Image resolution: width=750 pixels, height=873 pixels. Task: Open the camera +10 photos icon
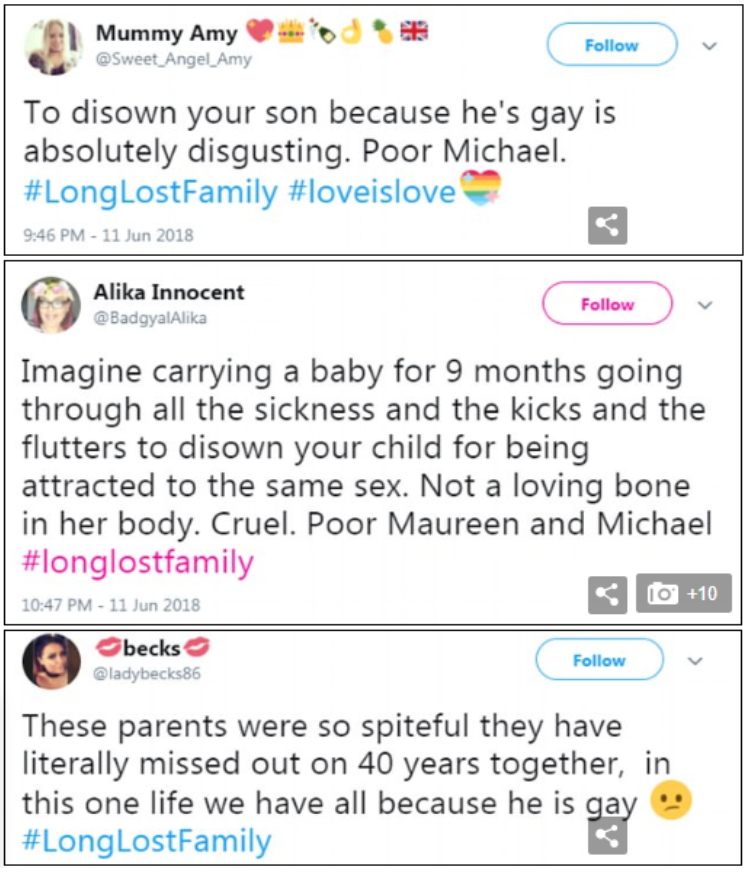(683, 594)
